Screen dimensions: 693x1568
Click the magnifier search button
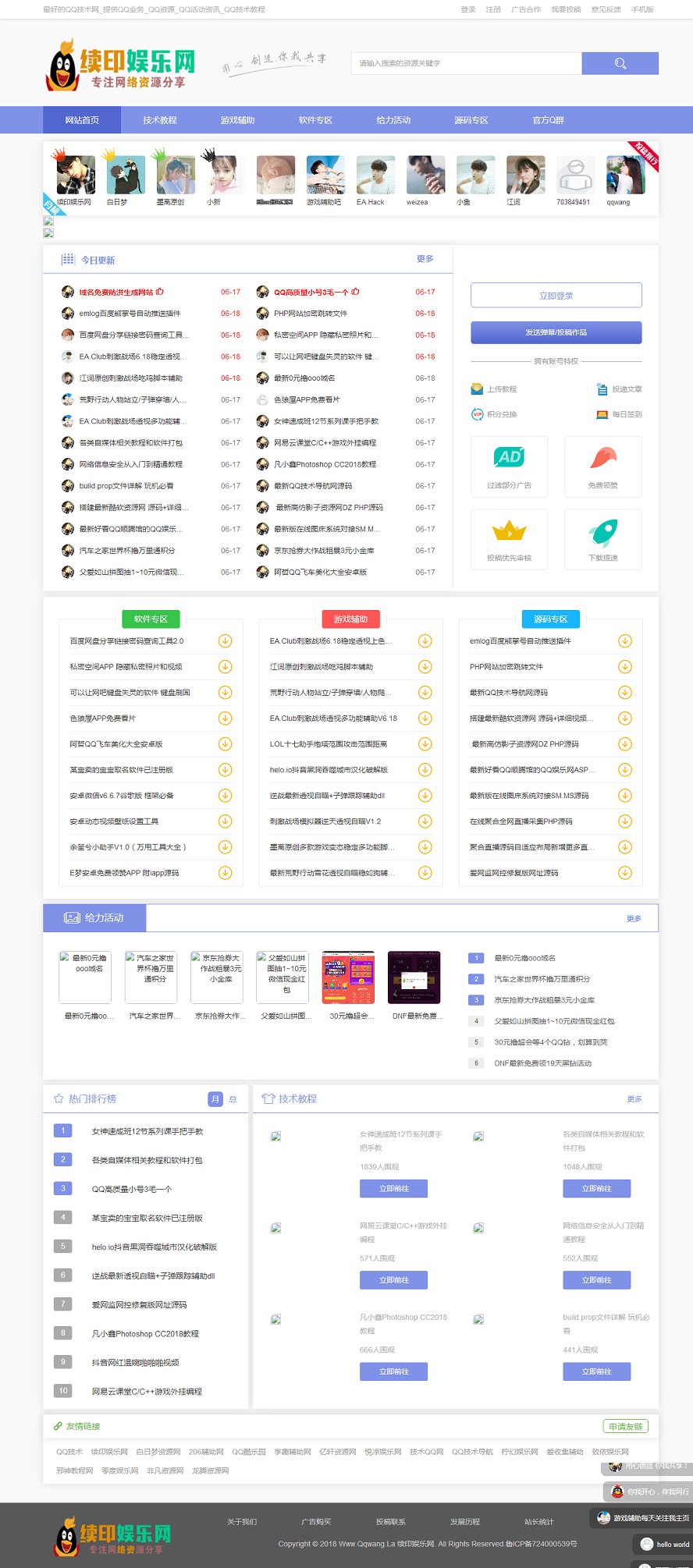coord(620,63)
